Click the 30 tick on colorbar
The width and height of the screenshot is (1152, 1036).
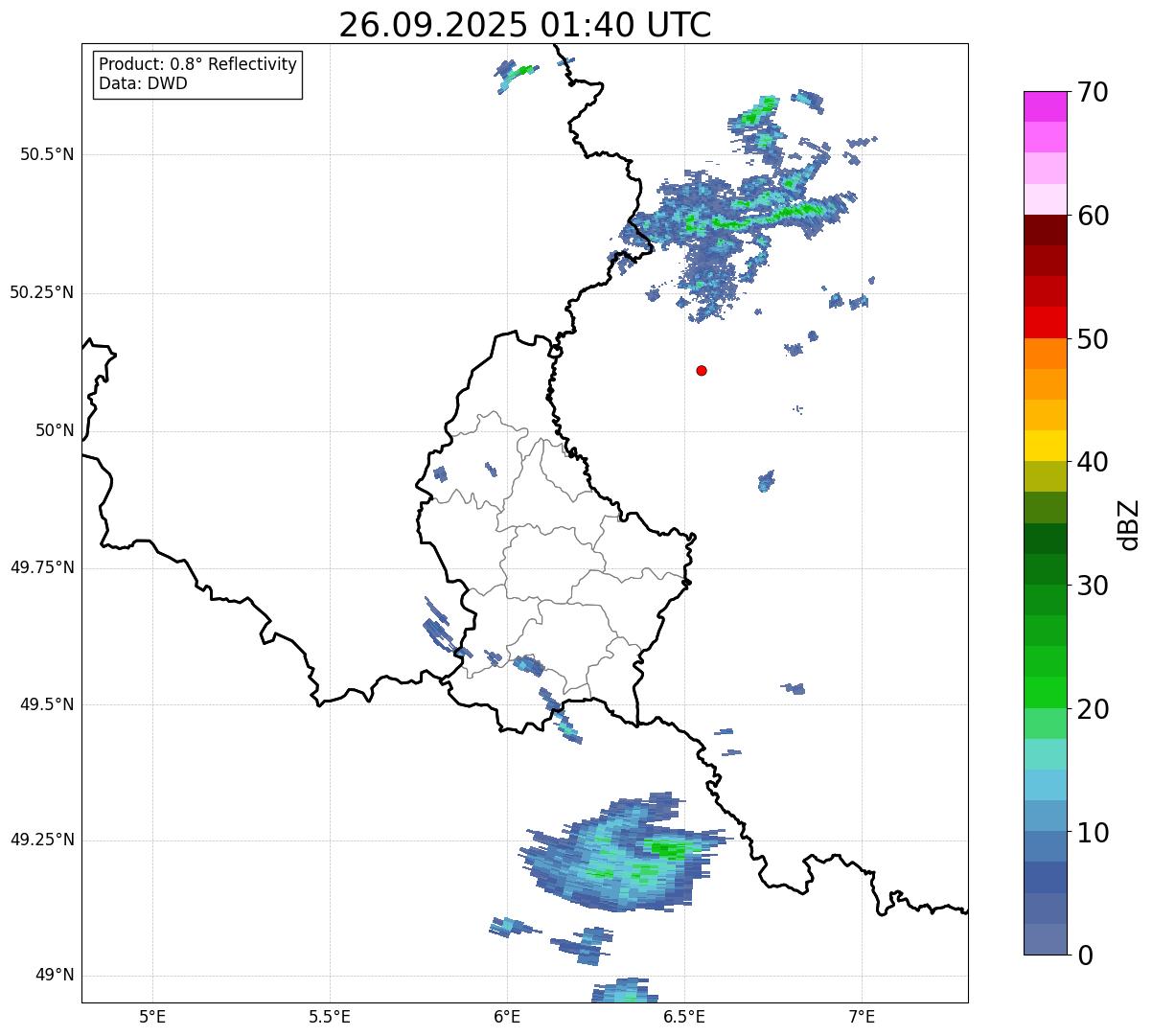pos(1092,586)
